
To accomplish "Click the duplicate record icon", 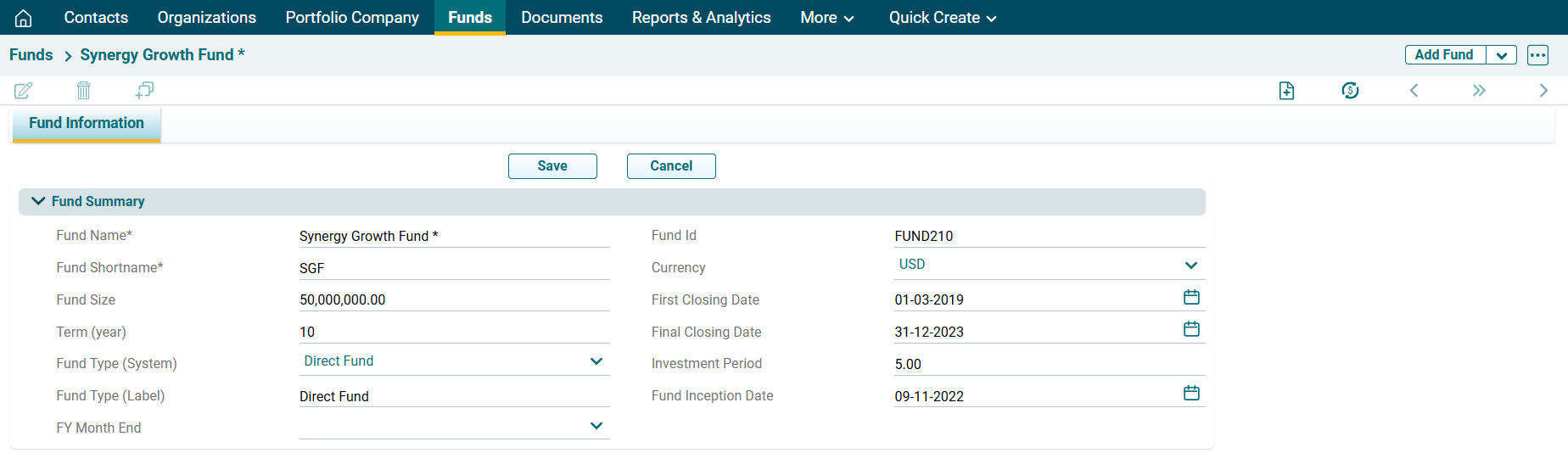I will 144,90.
